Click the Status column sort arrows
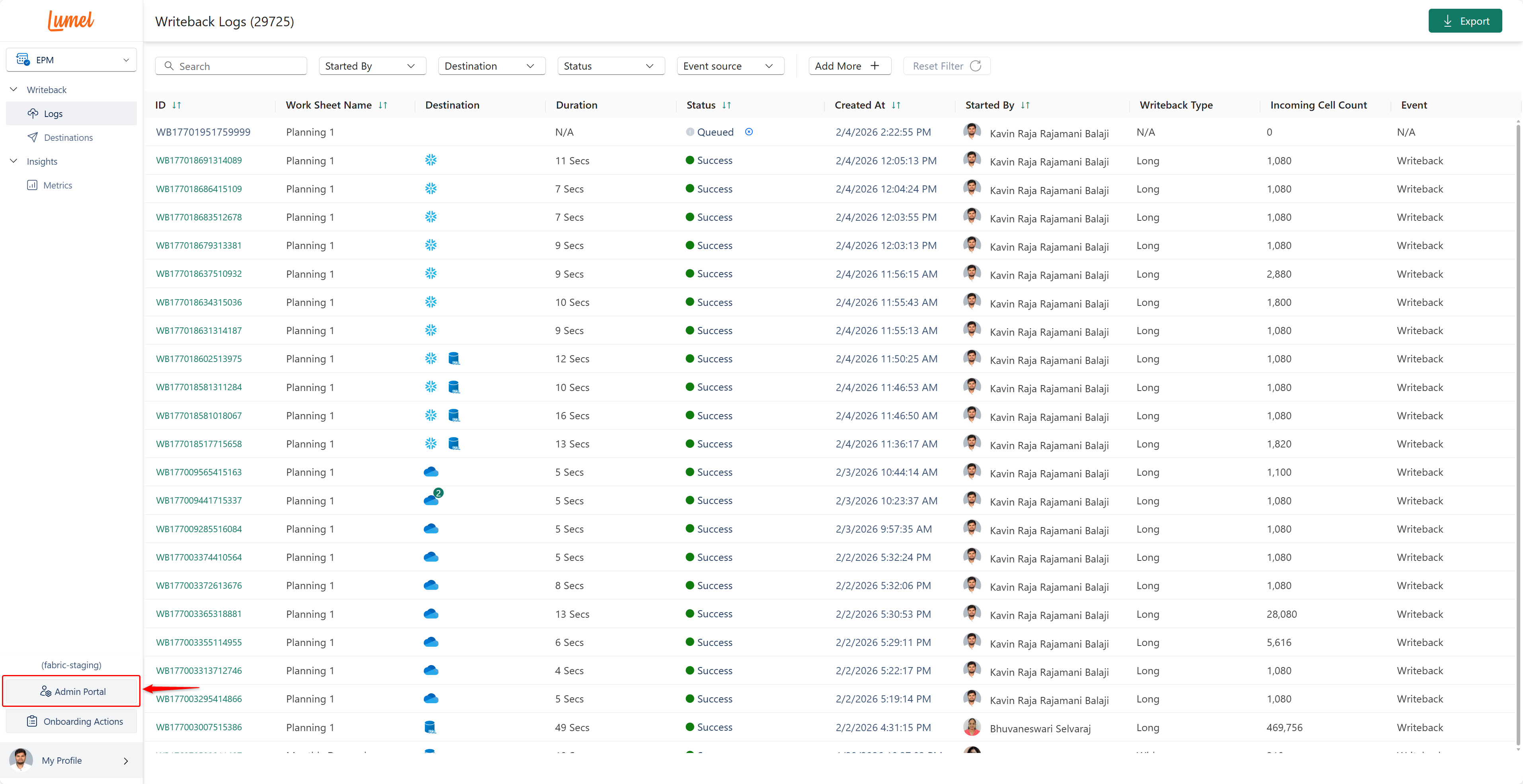The width and height of the screenshot is (1523, 784). pos(726,105)
